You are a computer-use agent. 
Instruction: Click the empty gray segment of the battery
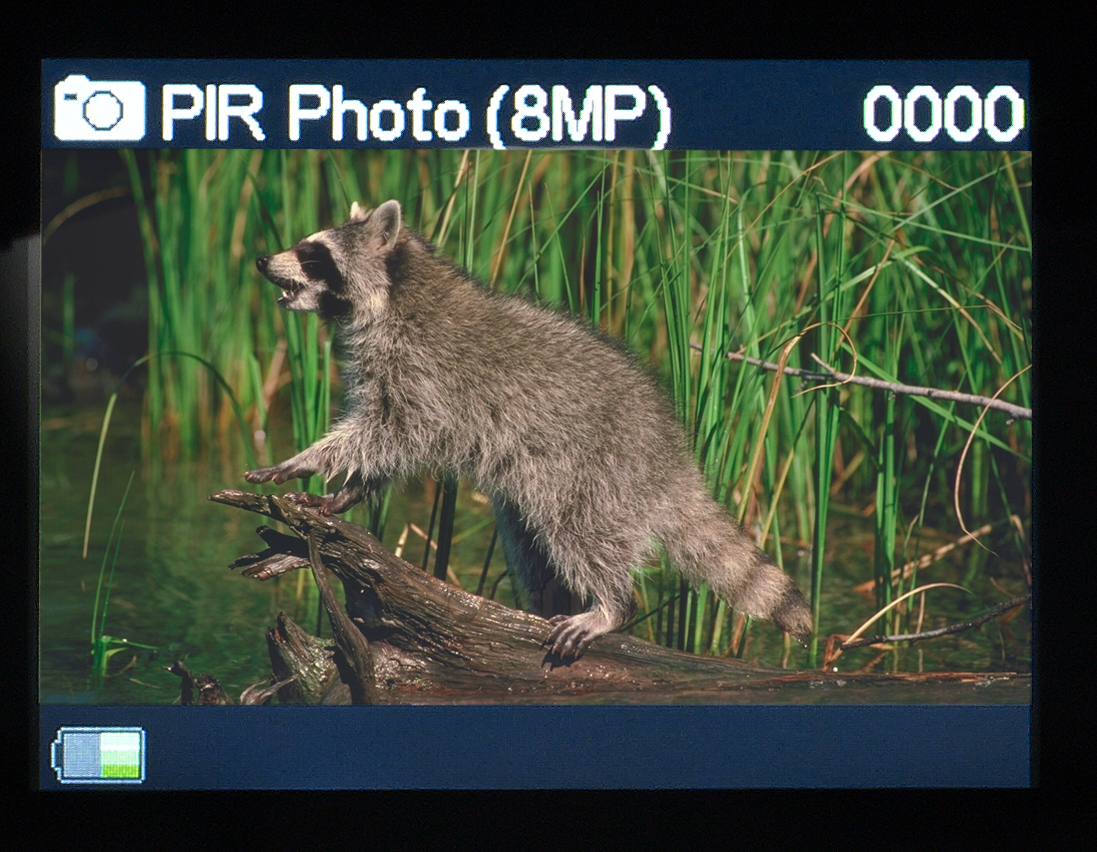click(81, 754)
